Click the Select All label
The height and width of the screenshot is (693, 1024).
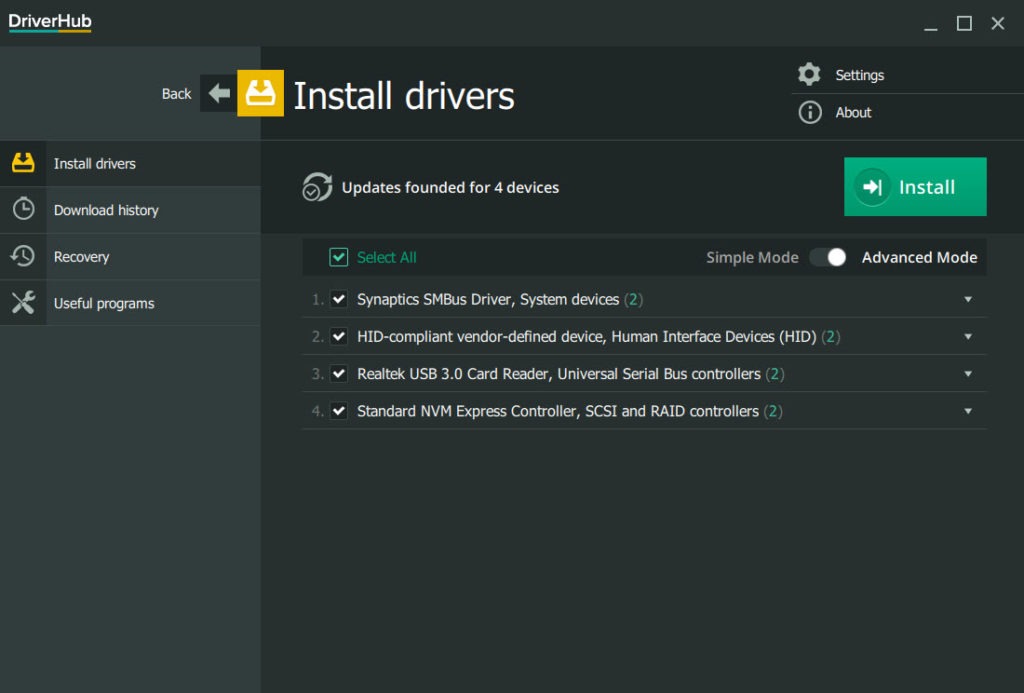coord(387,257)
